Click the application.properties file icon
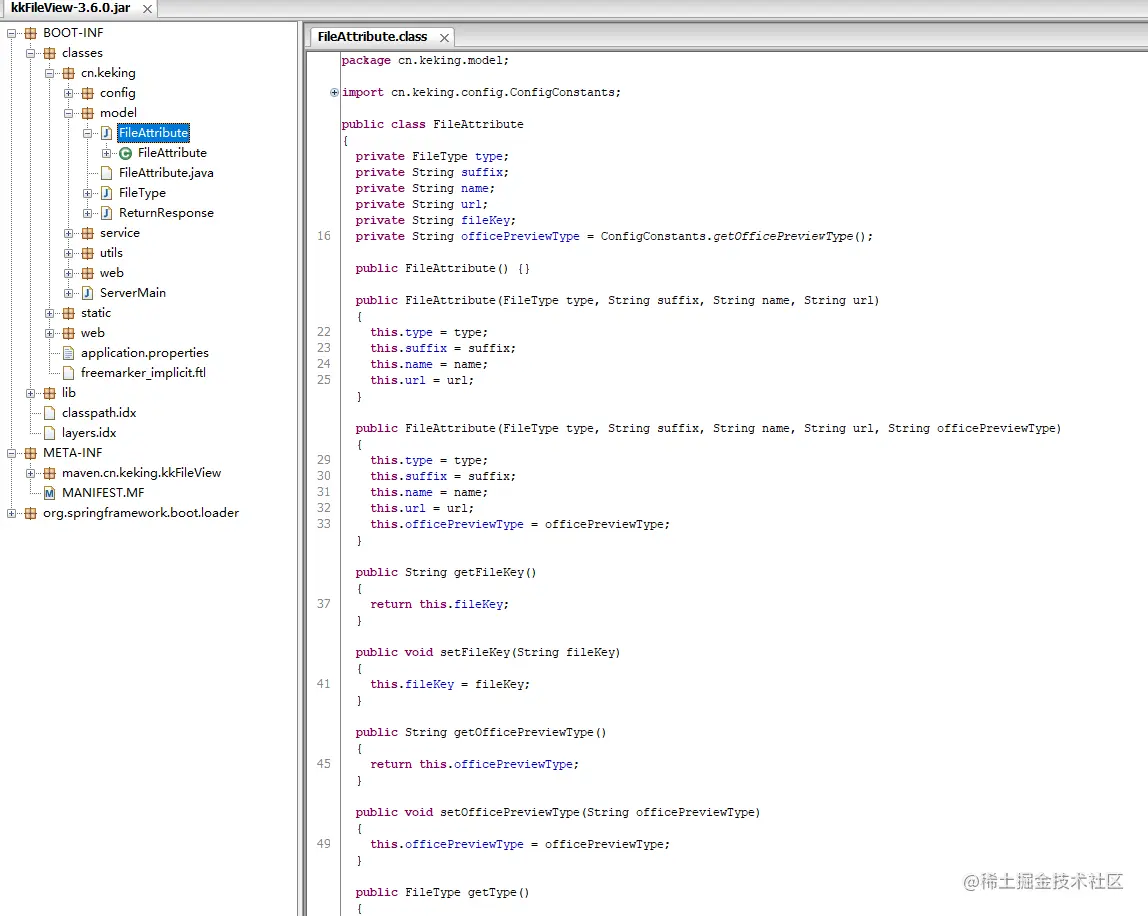 pyautogui.click(x=69, y=353)
